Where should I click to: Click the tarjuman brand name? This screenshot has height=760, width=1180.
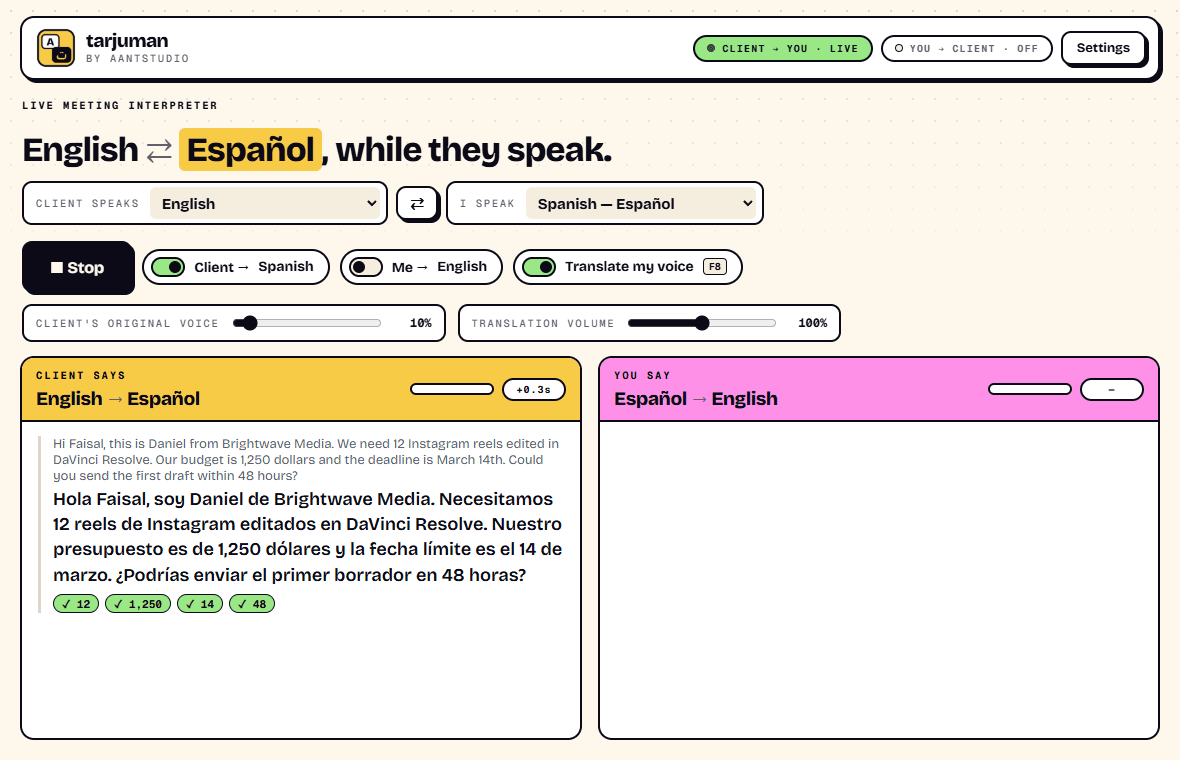click(x=127, y=41)
